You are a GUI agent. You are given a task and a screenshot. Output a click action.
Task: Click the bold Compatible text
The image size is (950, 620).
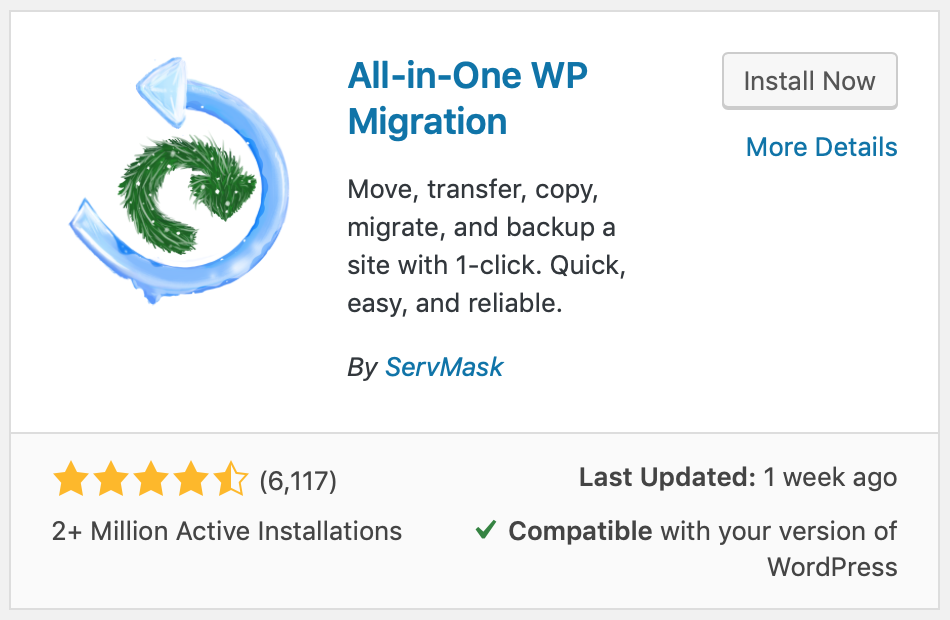click(580, 532)
